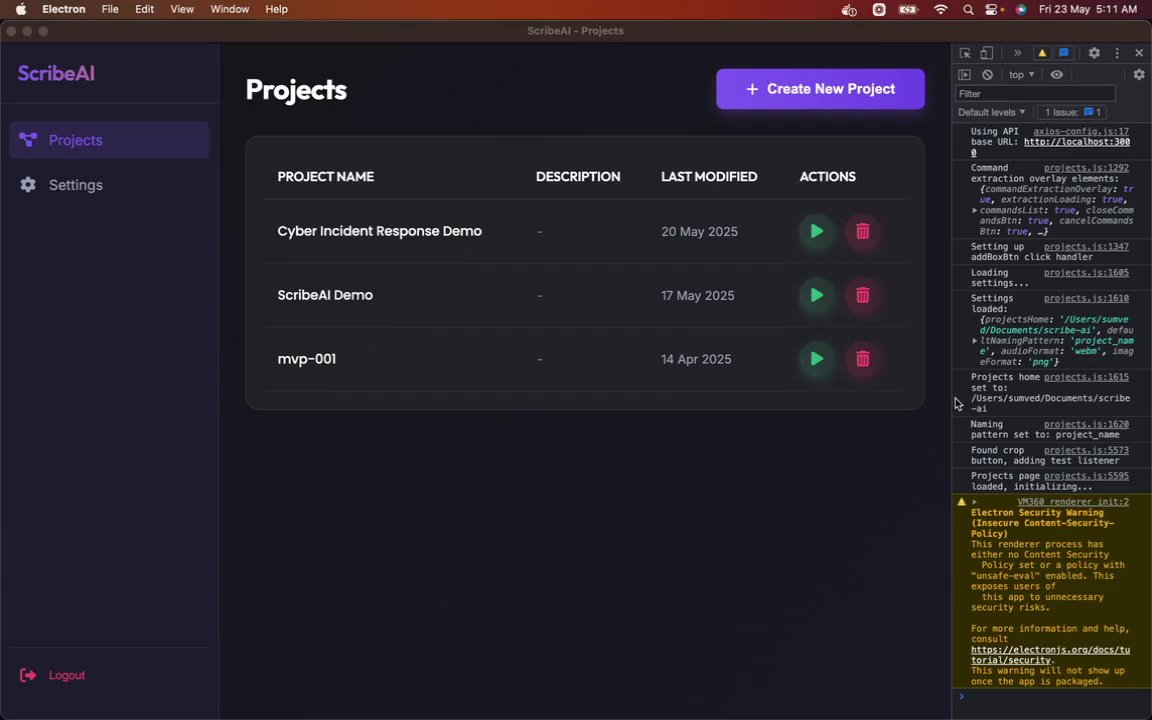This screenshot has height=720, width=1152.
Task: Open the Wi-Fi menu bar icon
Action: (x=940, y=9)
